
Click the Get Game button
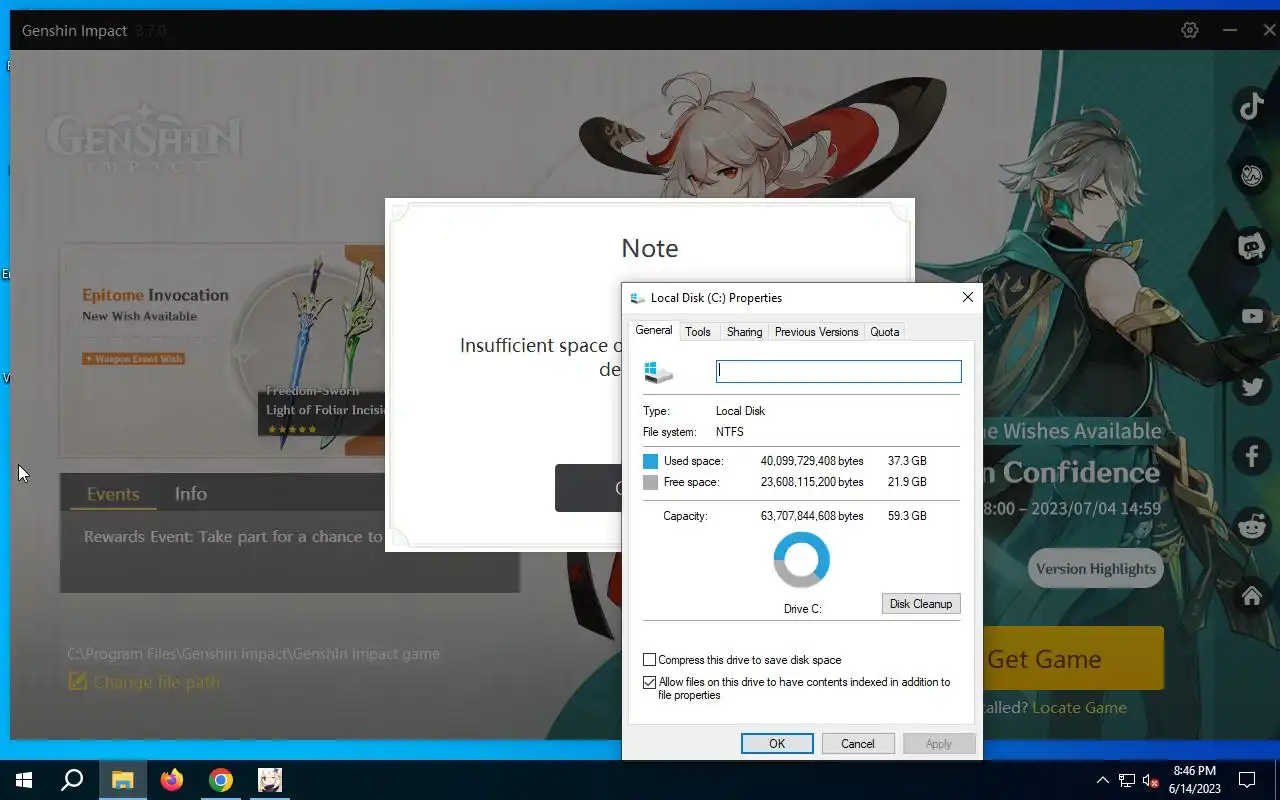point(1072,659)
